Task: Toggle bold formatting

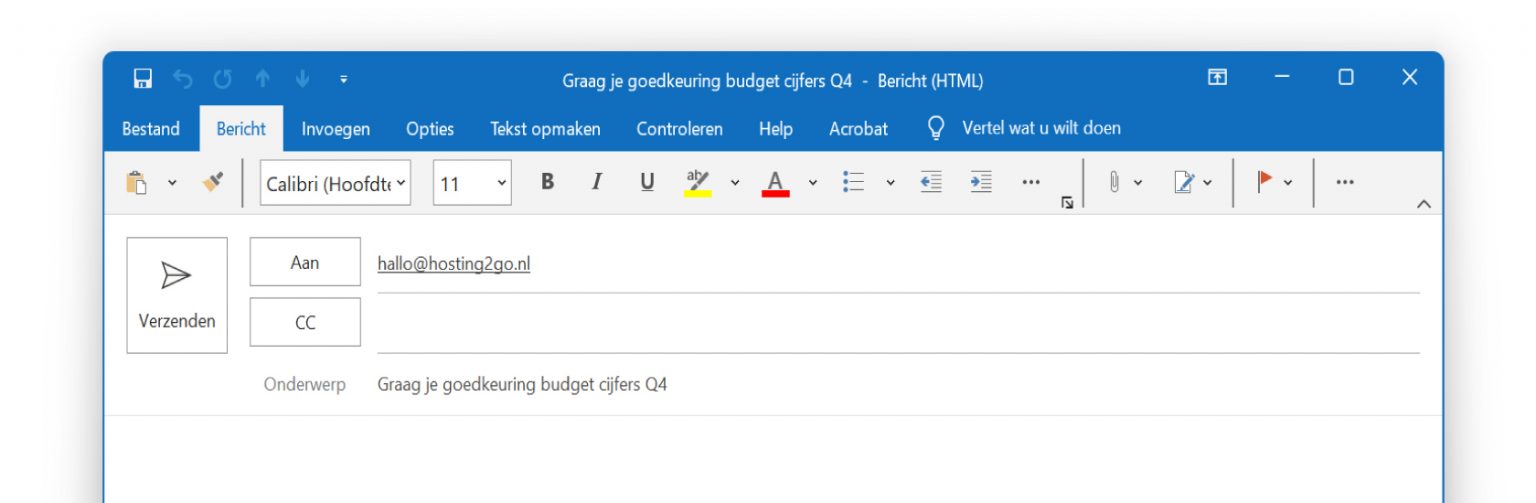Action: coord(547,182)
